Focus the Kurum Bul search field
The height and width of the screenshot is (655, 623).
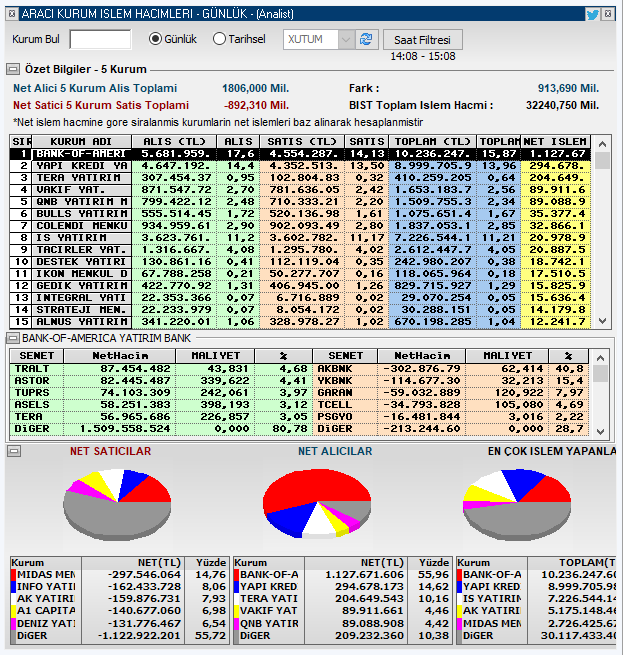coord(100,40)
